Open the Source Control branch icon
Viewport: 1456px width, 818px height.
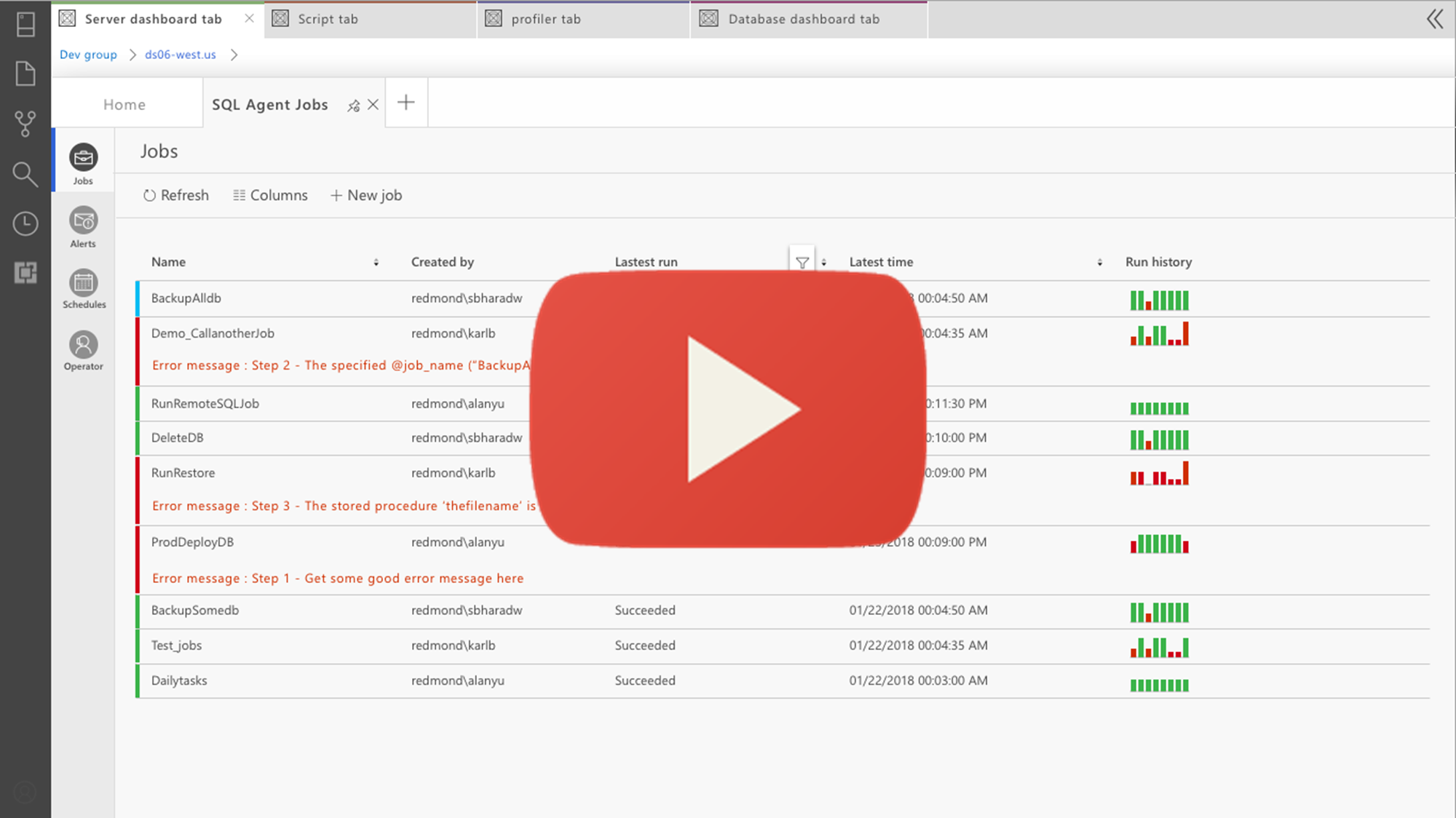(x=25, y=124)
